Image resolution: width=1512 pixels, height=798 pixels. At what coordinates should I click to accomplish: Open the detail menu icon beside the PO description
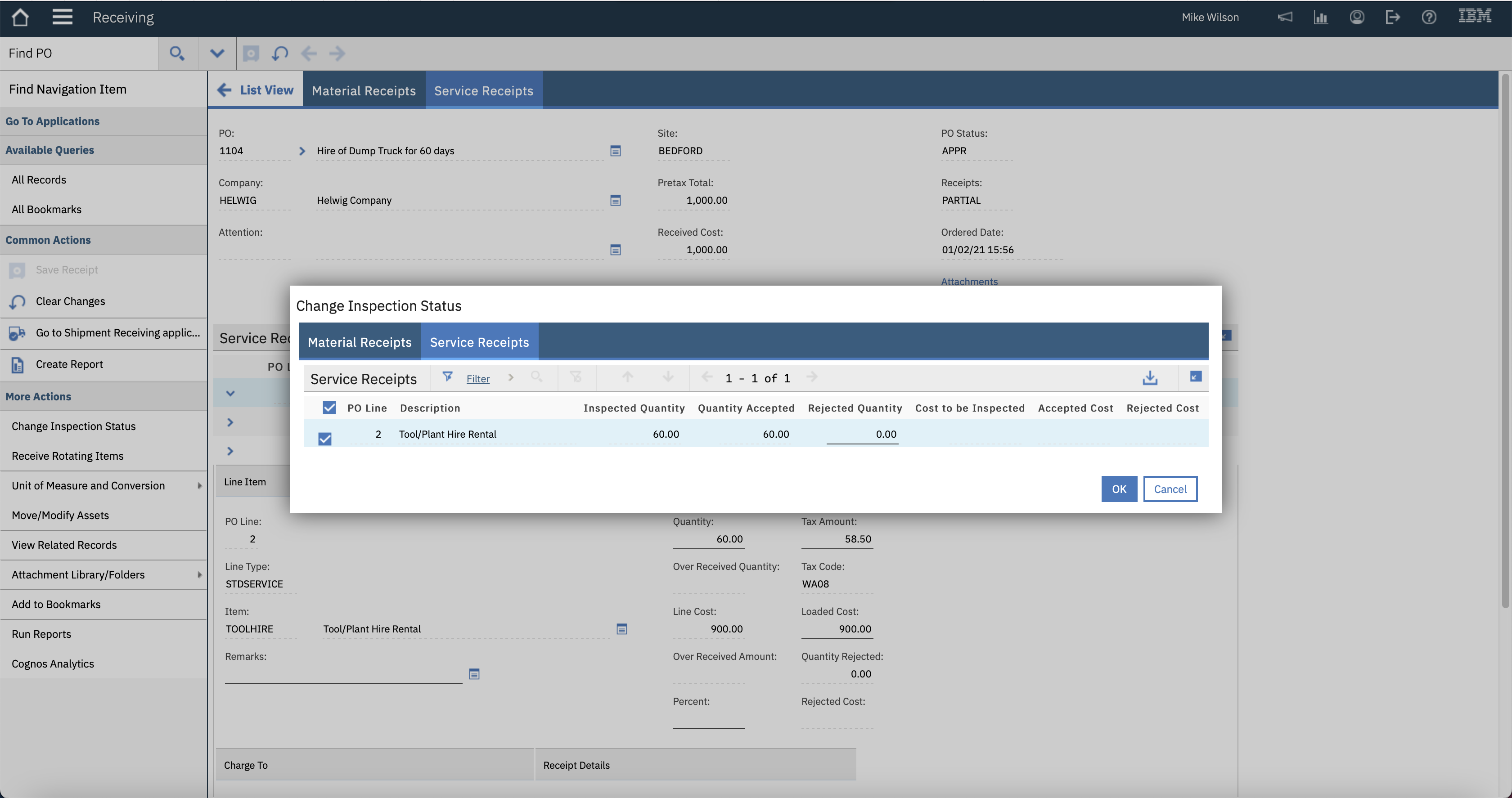[615, 151]
